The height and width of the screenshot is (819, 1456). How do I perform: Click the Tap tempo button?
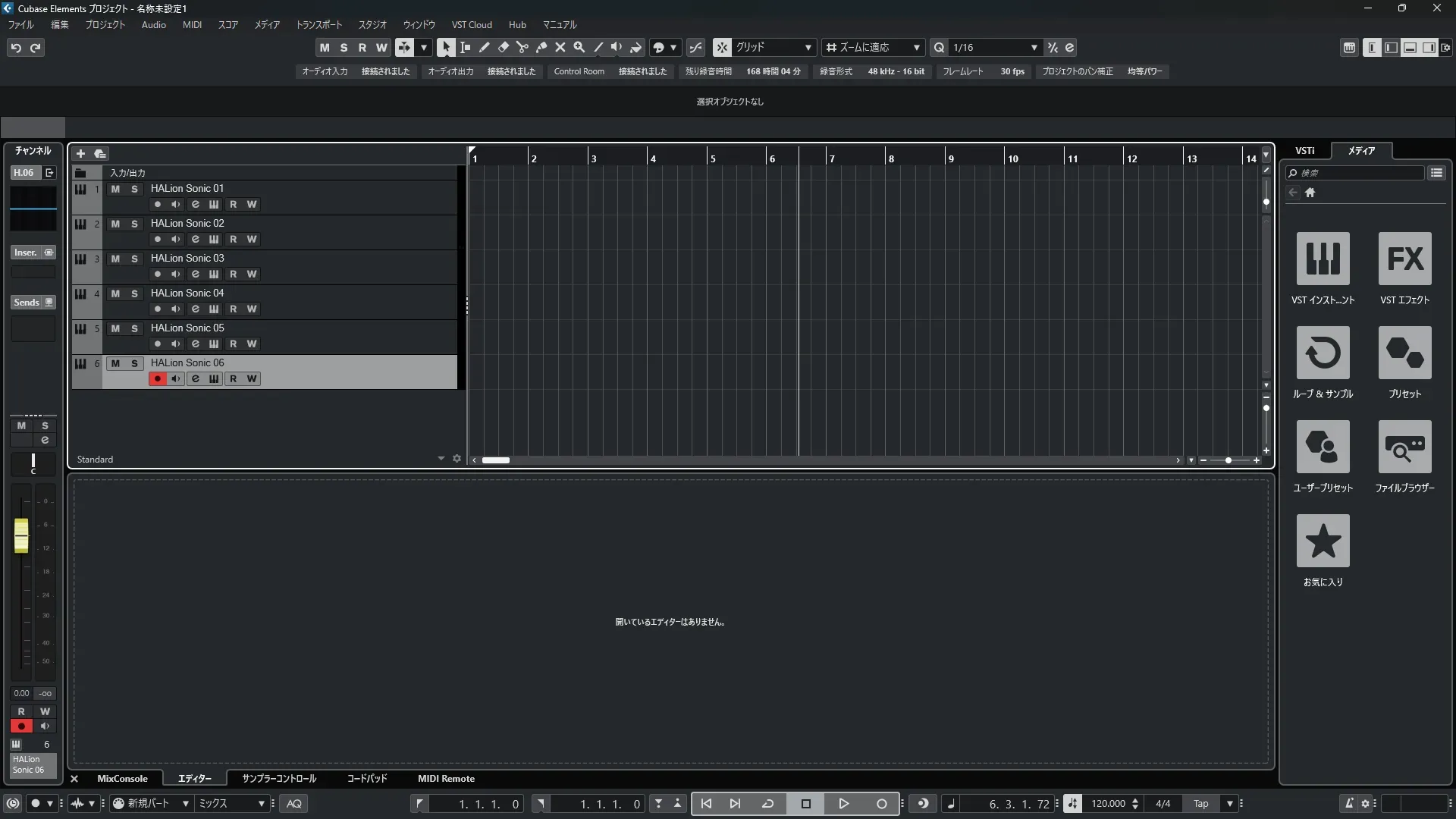pyautogui.click(x=1200, y=804)
